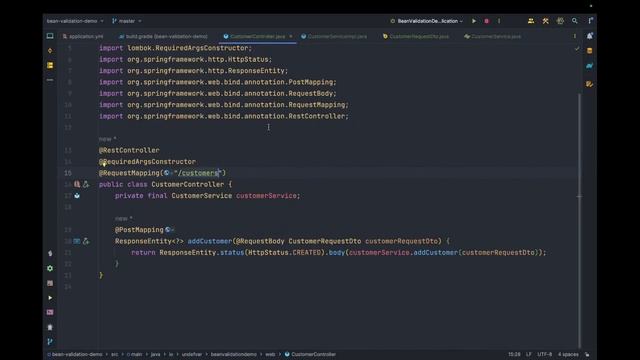Switch to CustomerRequestDto.java tab

click(416, 36)
